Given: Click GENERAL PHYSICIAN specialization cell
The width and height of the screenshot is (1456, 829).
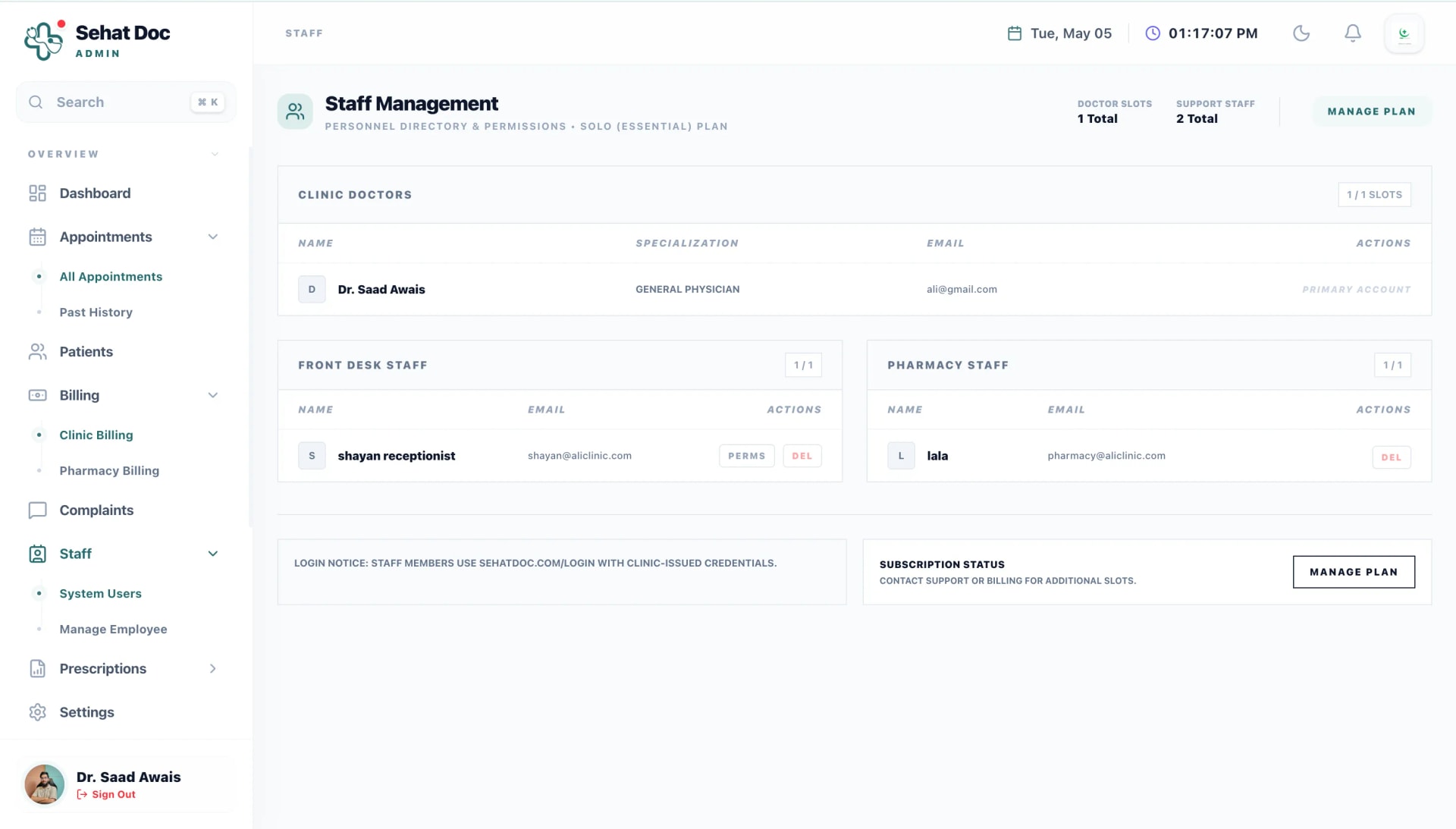Looking at the screenshot, I should point(687,290).
